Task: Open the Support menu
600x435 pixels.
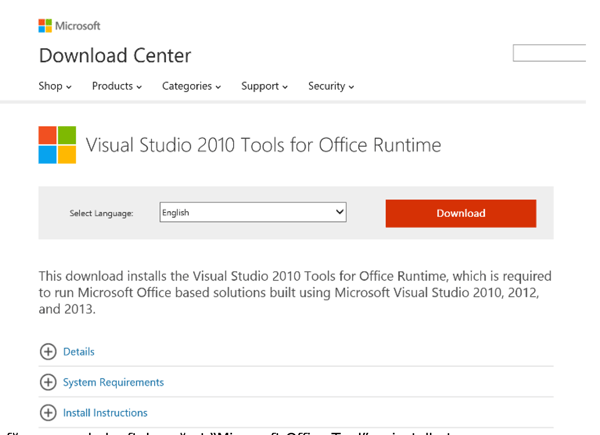Action: coord(264,86)
